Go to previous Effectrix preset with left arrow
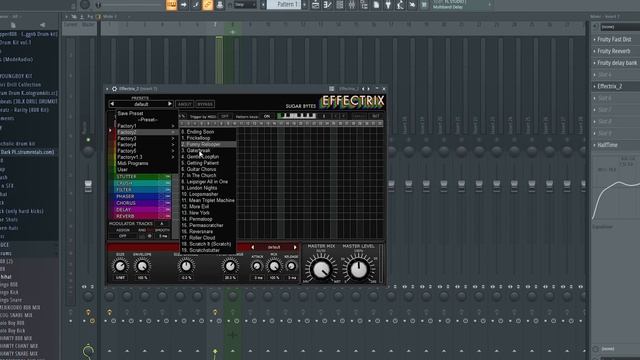The width and height of the screenshot is (640, 360). click(x=112, y=104)
